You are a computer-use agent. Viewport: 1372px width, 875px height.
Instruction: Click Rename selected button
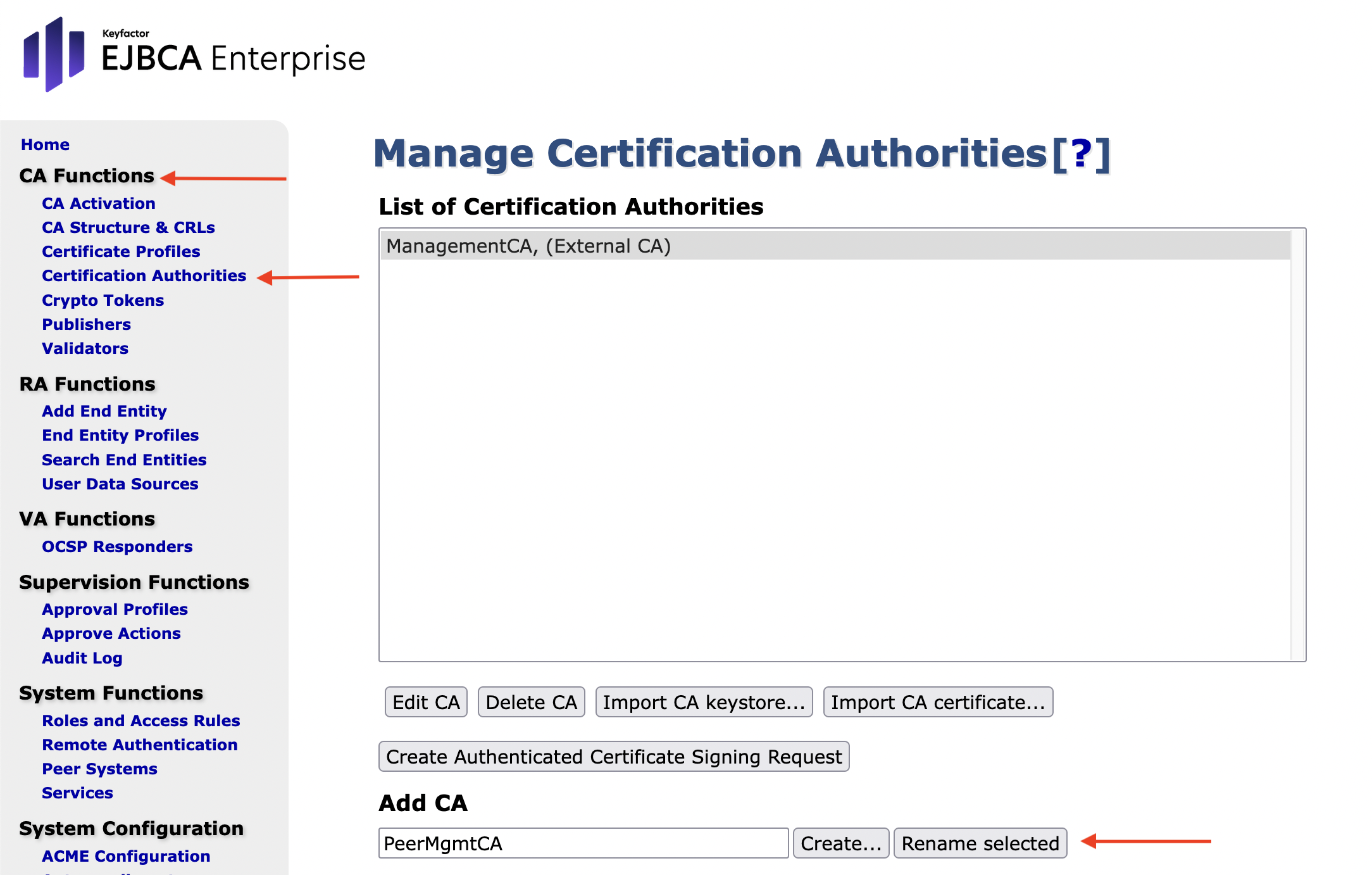(x=980, y=843)
